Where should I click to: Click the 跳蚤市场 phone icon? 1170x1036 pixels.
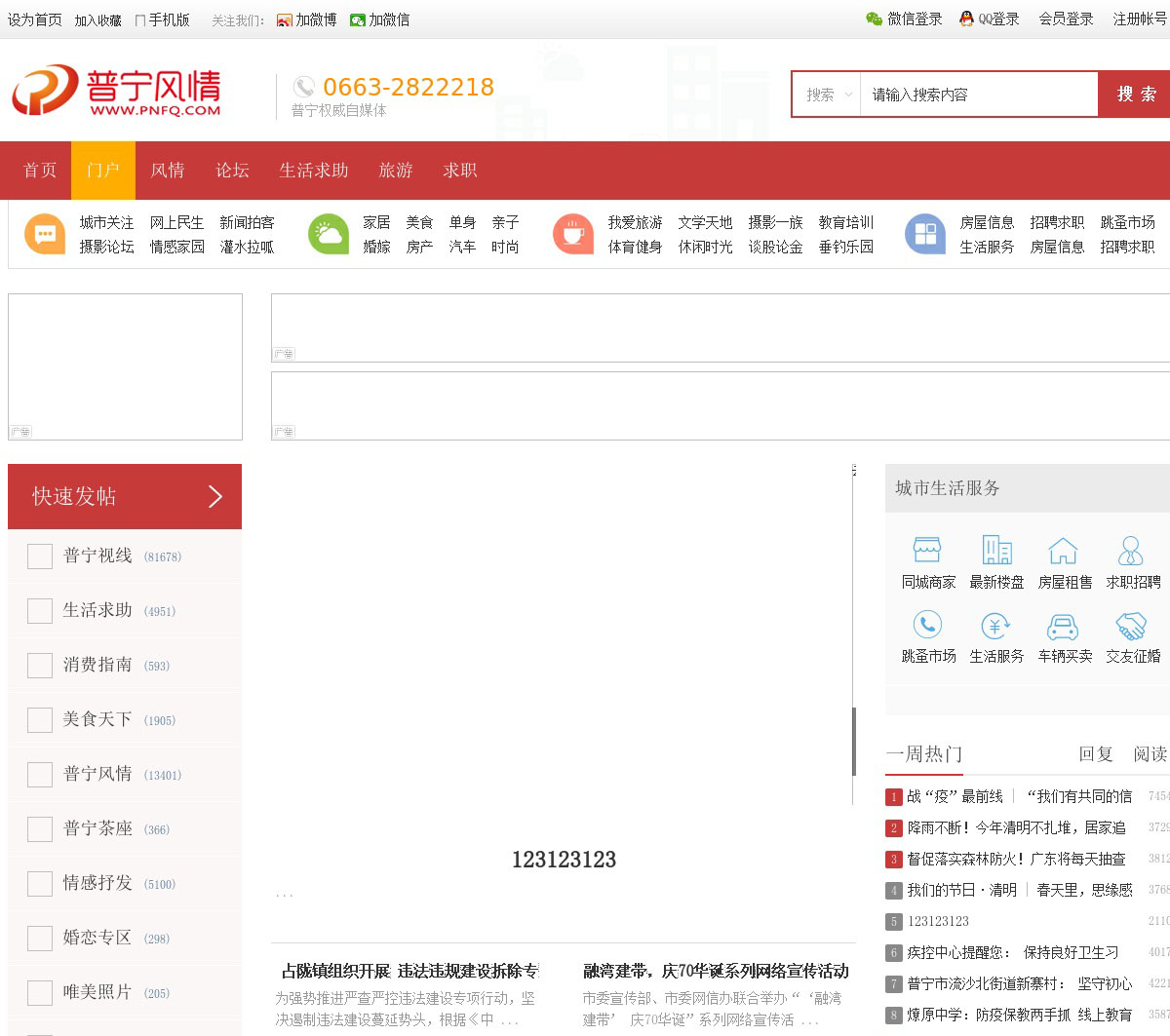click(x=927, y=625)
